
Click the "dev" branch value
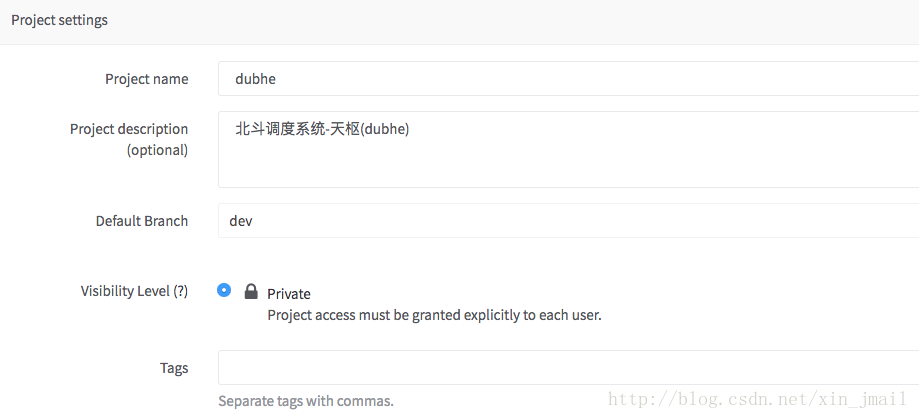click(x=241, y=221)
